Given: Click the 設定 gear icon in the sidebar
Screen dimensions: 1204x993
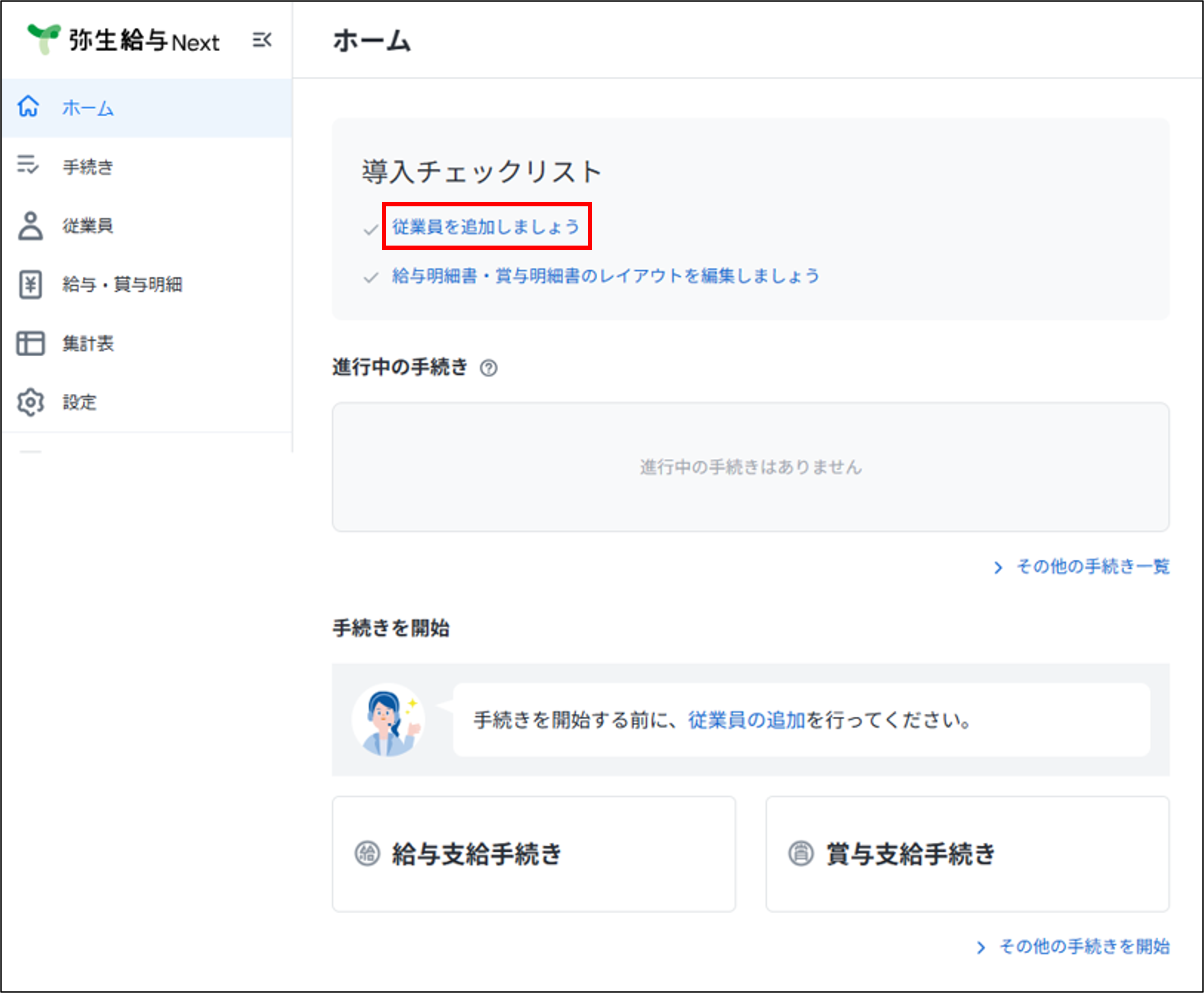Looking at the screenshot, I should (30, 402).
